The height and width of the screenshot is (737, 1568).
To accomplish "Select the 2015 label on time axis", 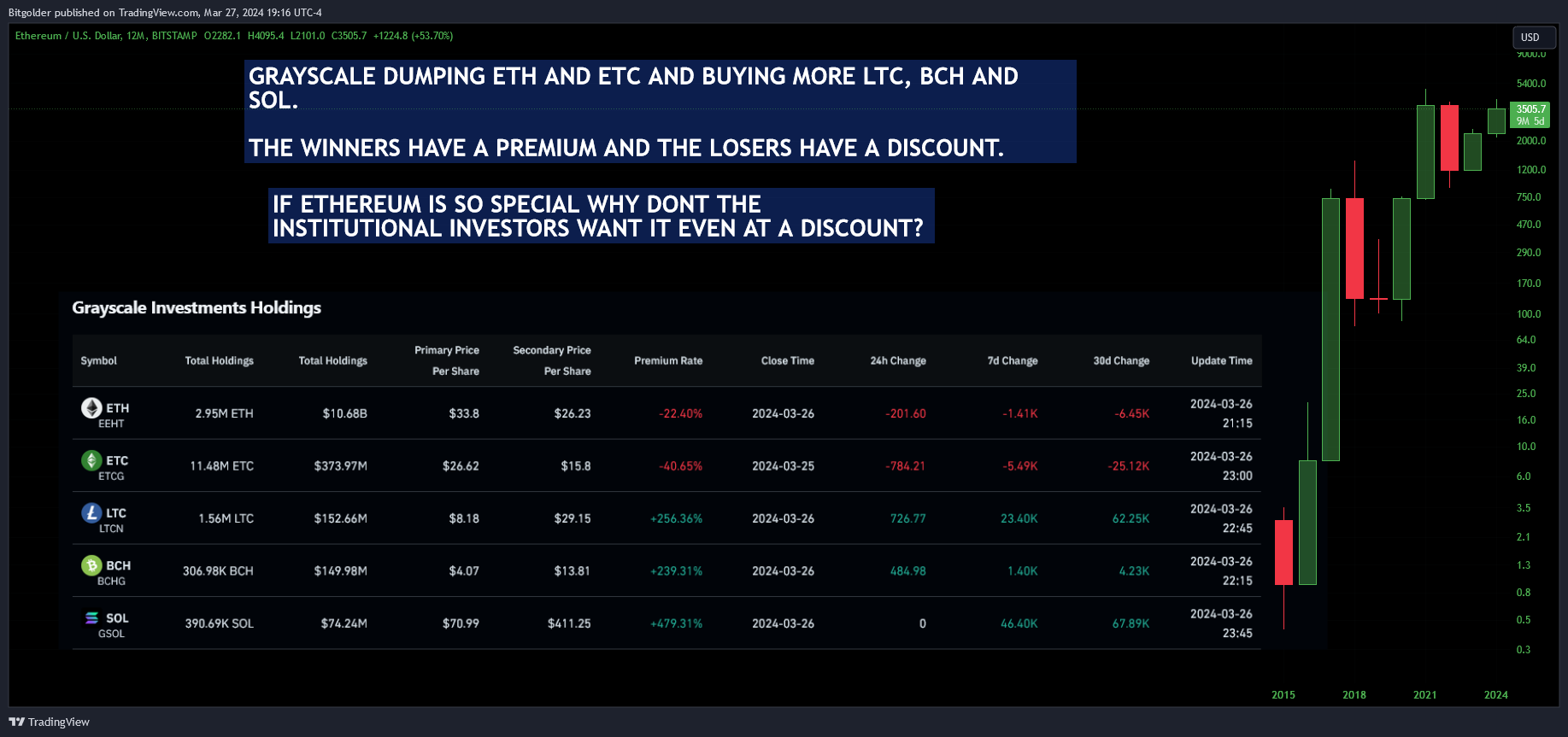I will [1283, 694].
